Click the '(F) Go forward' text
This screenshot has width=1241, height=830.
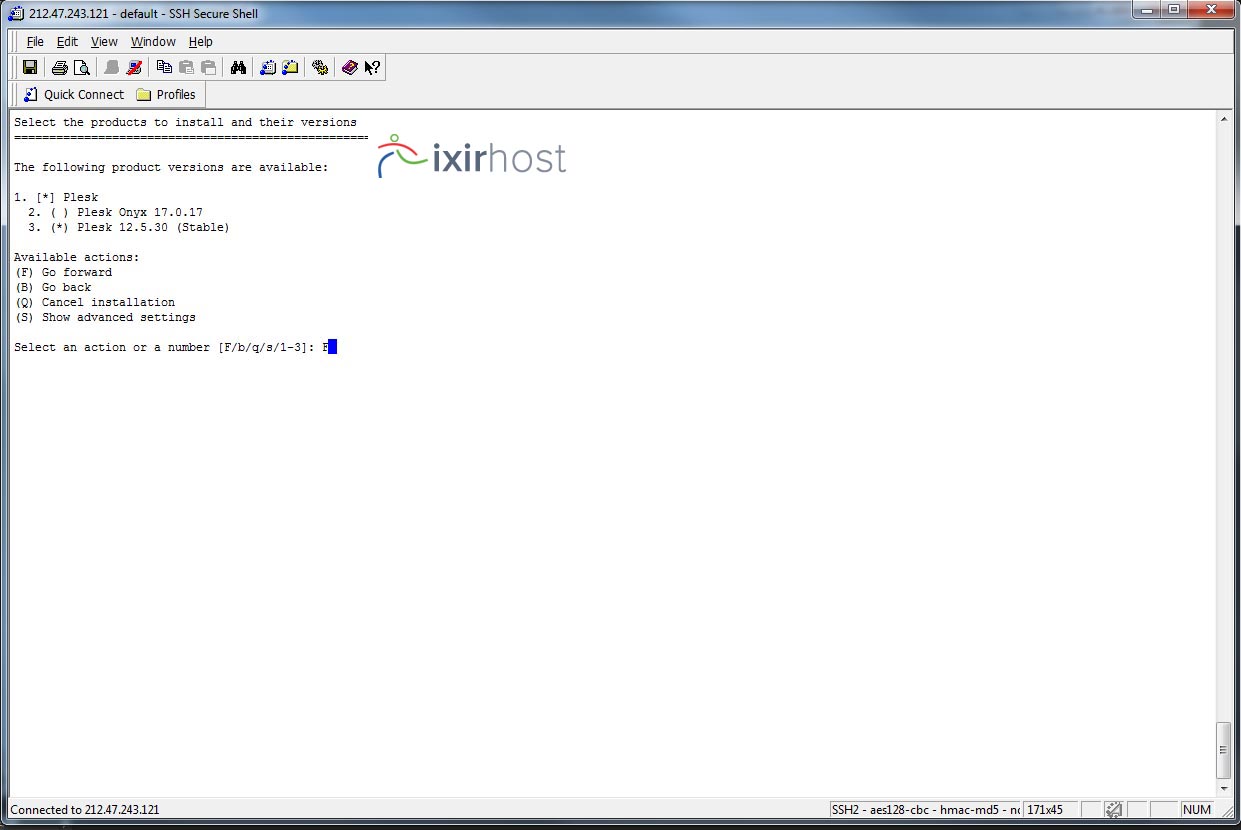(x=63, y=272)
